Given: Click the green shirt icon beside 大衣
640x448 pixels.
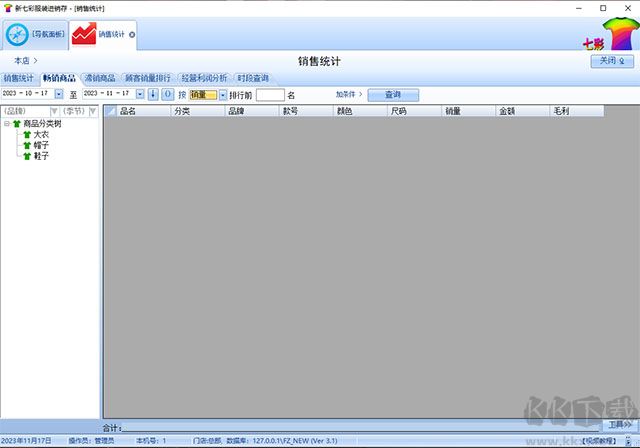Looking at the screenshot, I should (27, 135).
